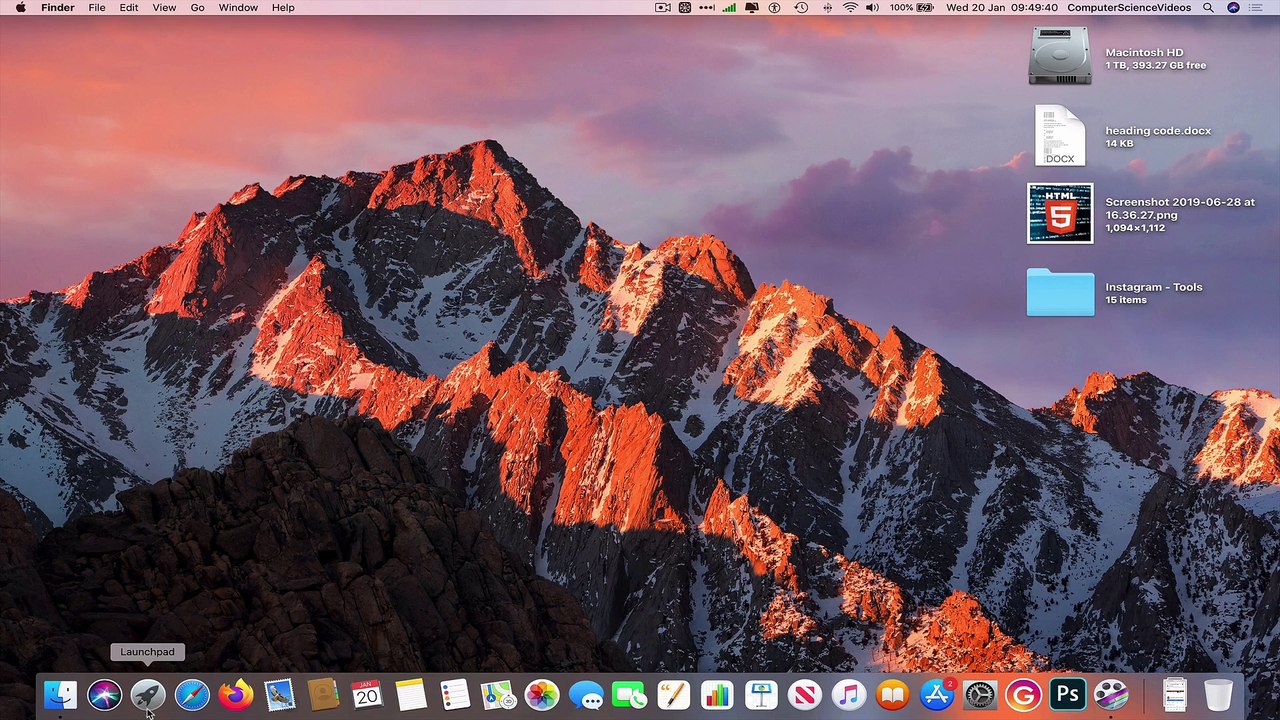This screenshot has height=720, width=1280.
Task: Open the Go menu
Action: [x=197, y=8]
